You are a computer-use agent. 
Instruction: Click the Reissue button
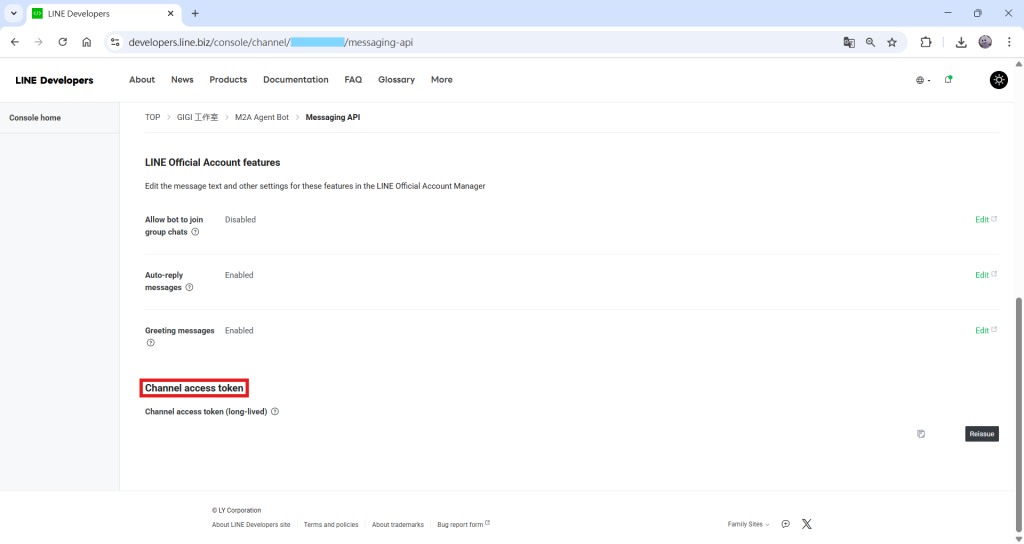click(x=982, y=434)
